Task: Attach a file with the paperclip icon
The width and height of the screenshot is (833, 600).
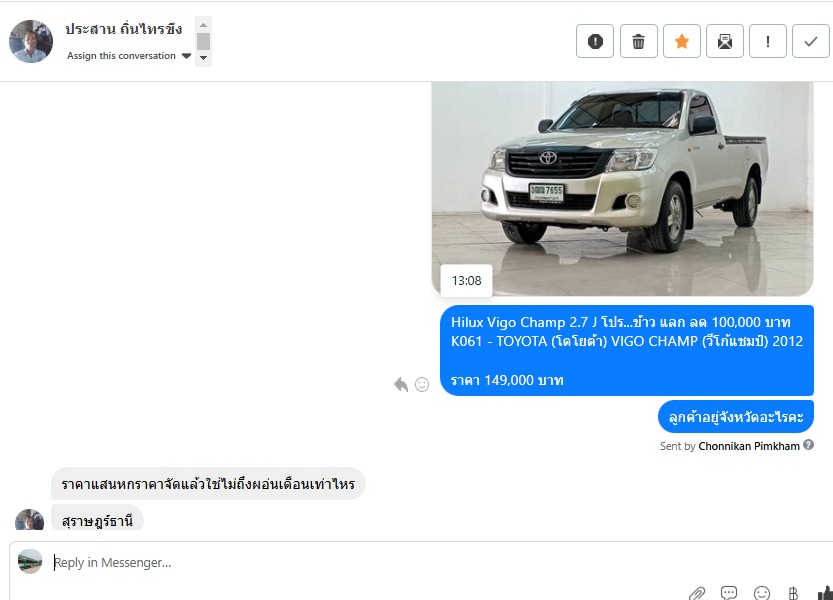Action: 697,593
